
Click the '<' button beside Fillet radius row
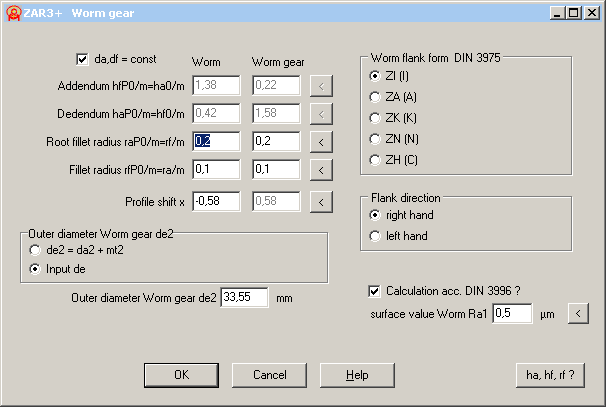[320, 169]
